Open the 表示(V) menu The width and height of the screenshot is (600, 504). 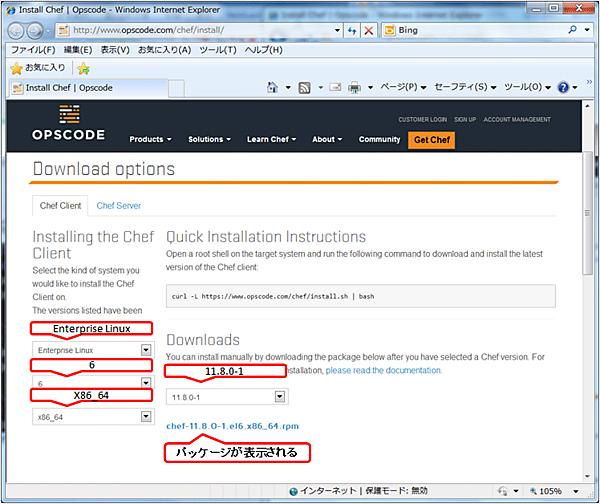pos(115,50)
